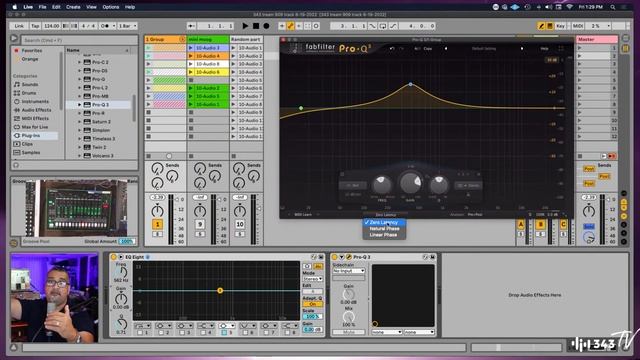Open the 1 Bar quantization dropdown
This screenshot has width=640, height=360.
[127, 26]
